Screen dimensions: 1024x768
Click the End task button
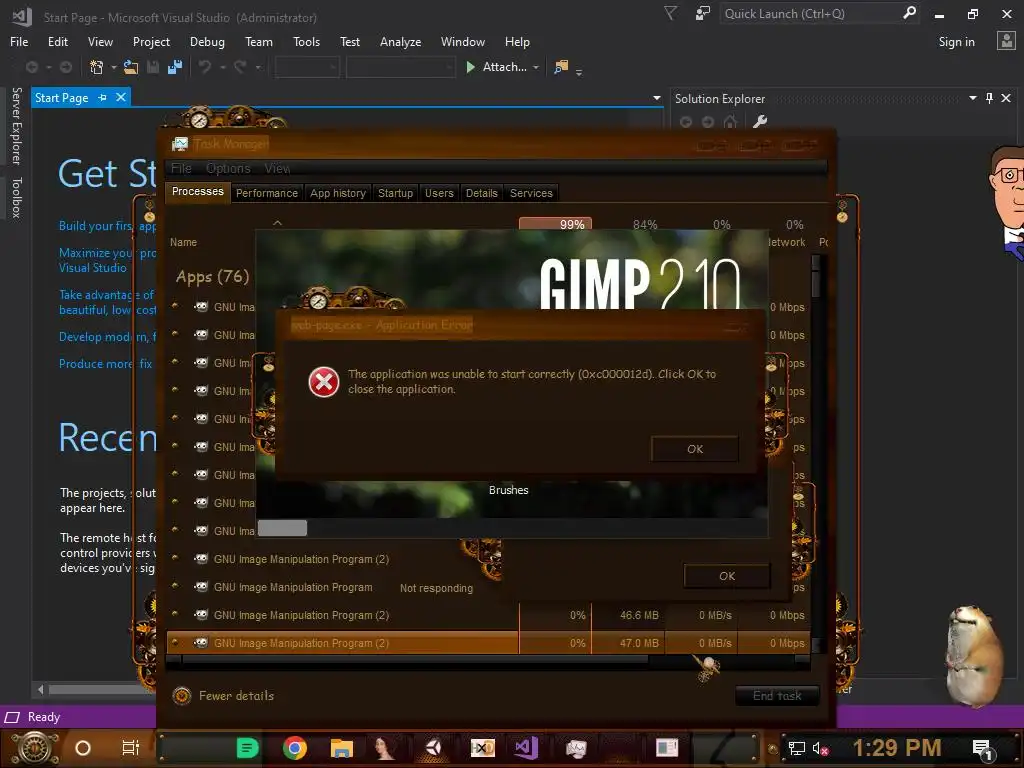pyautogui.click(x=777, y=696)
